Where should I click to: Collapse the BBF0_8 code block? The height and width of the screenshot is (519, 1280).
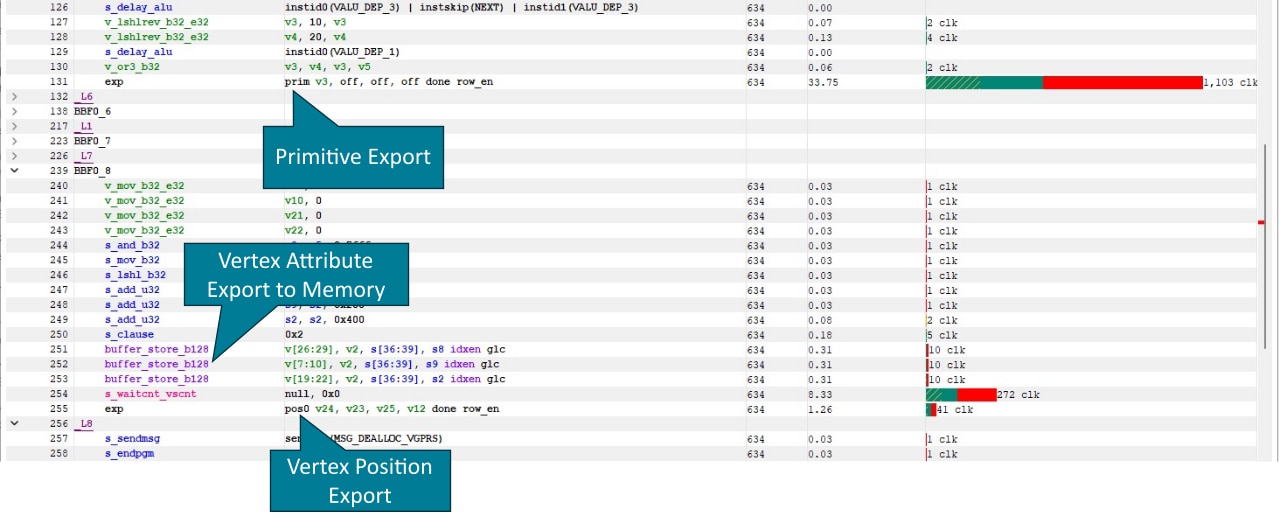point(14,171)
